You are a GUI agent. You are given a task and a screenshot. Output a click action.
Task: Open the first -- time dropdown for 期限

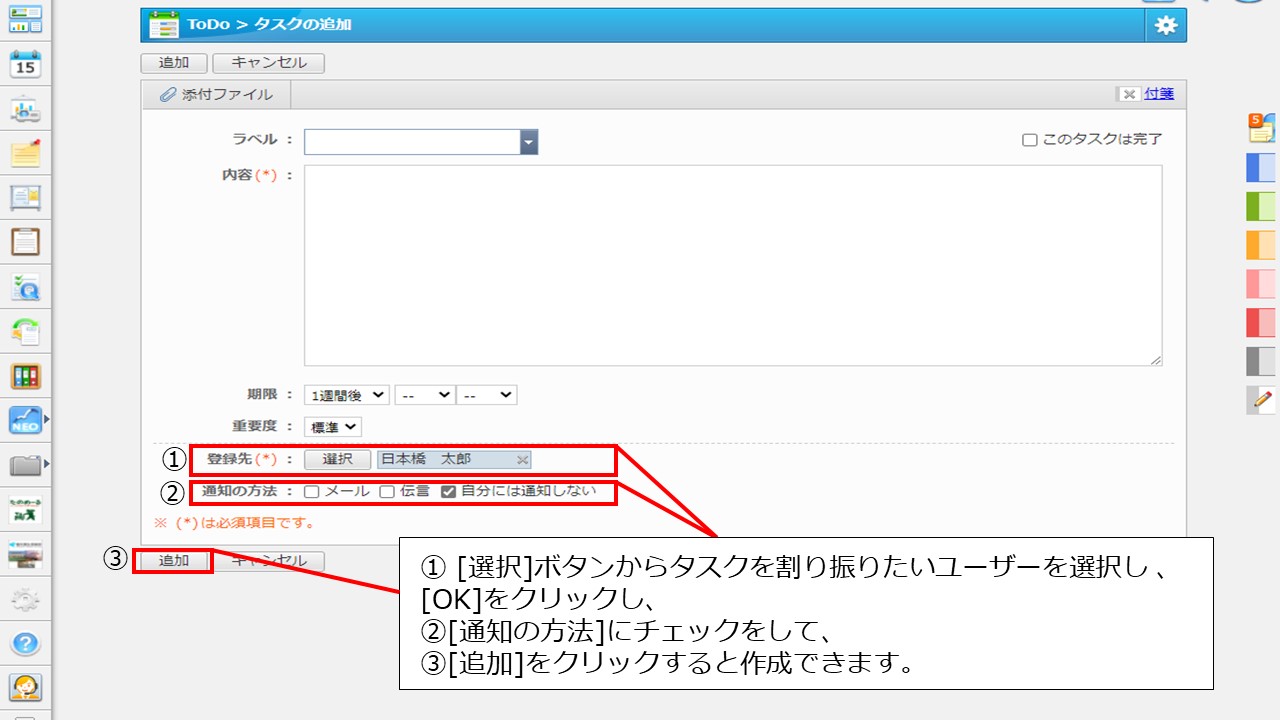425,395
